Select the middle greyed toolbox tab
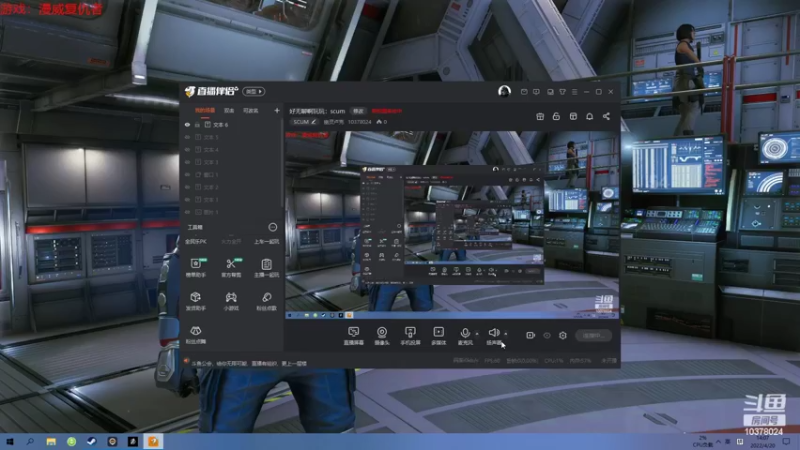The width and height of the screenshot is (800, 450). pyautogui.click(x=231, y=242)
